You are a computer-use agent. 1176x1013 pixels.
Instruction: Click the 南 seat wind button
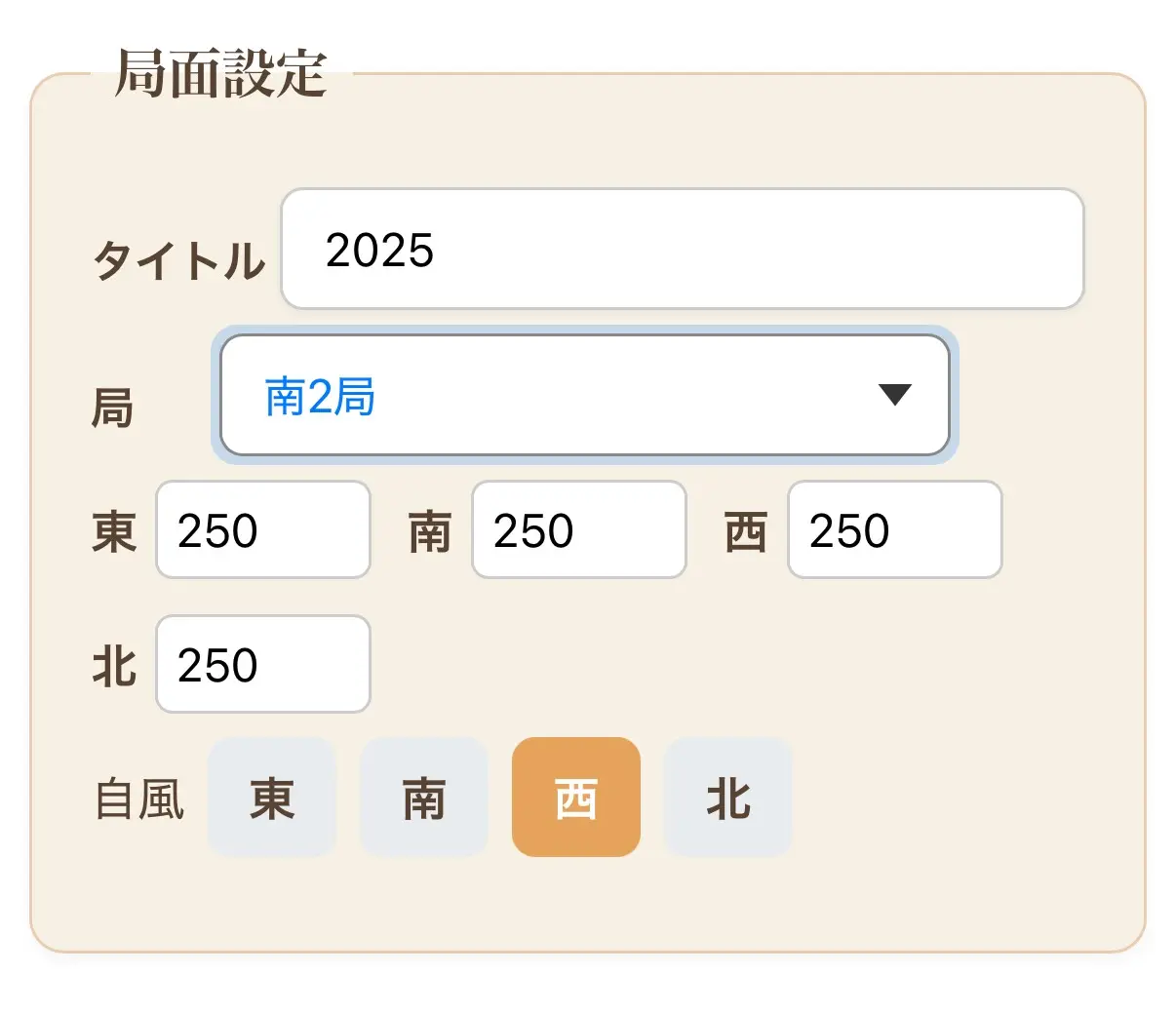pyautogui.click(x=424, y=798)
